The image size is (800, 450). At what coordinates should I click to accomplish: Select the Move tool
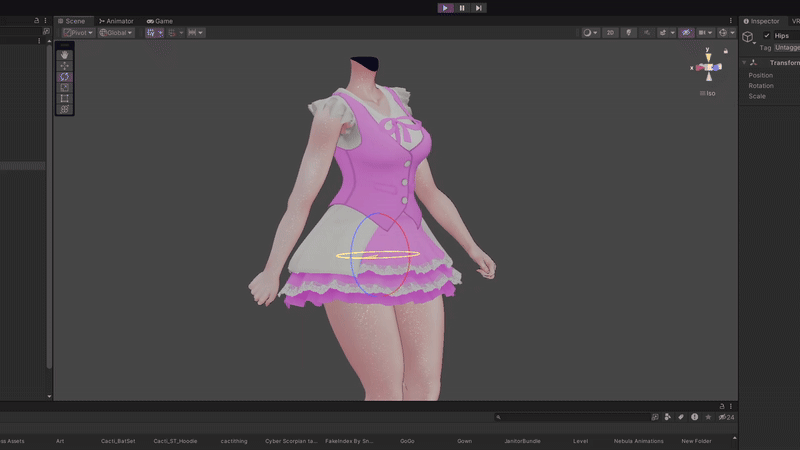point(65,66)
